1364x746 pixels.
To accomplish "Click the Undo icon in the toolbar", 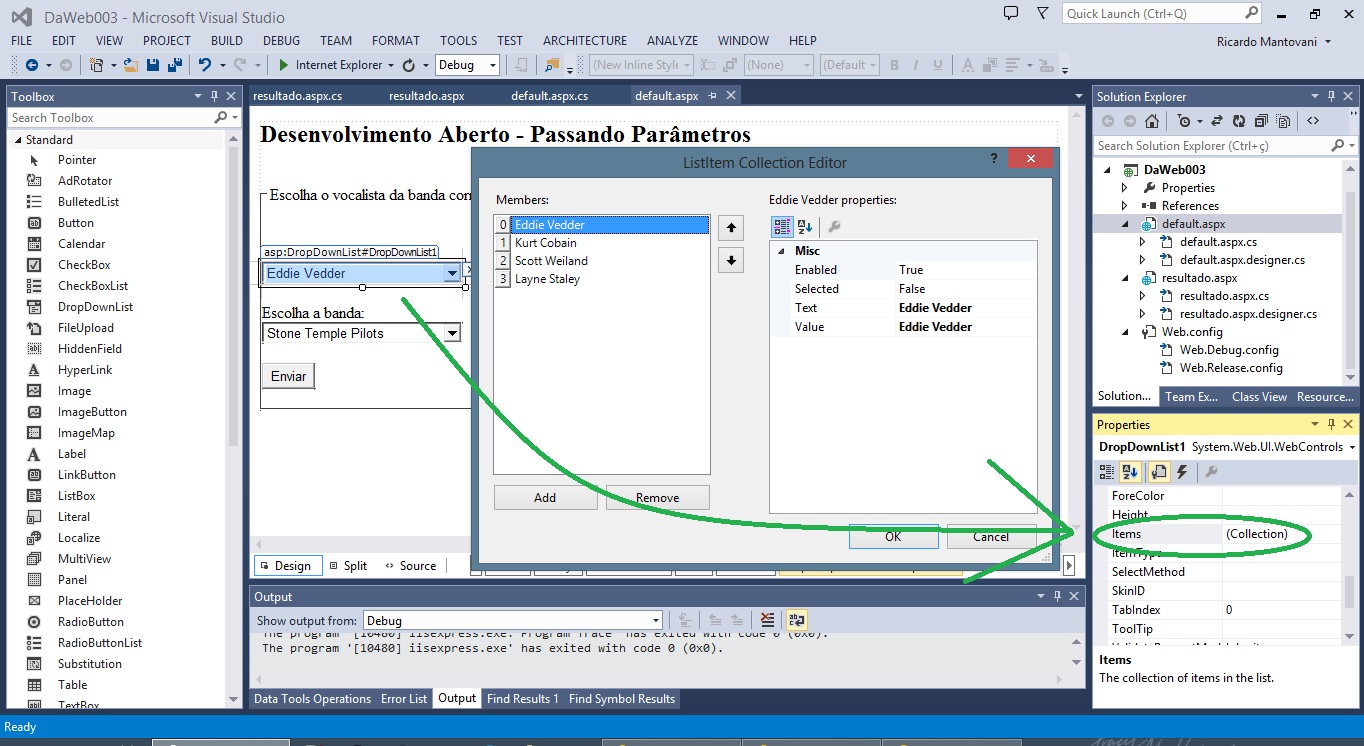I will [x=205, y=65].
